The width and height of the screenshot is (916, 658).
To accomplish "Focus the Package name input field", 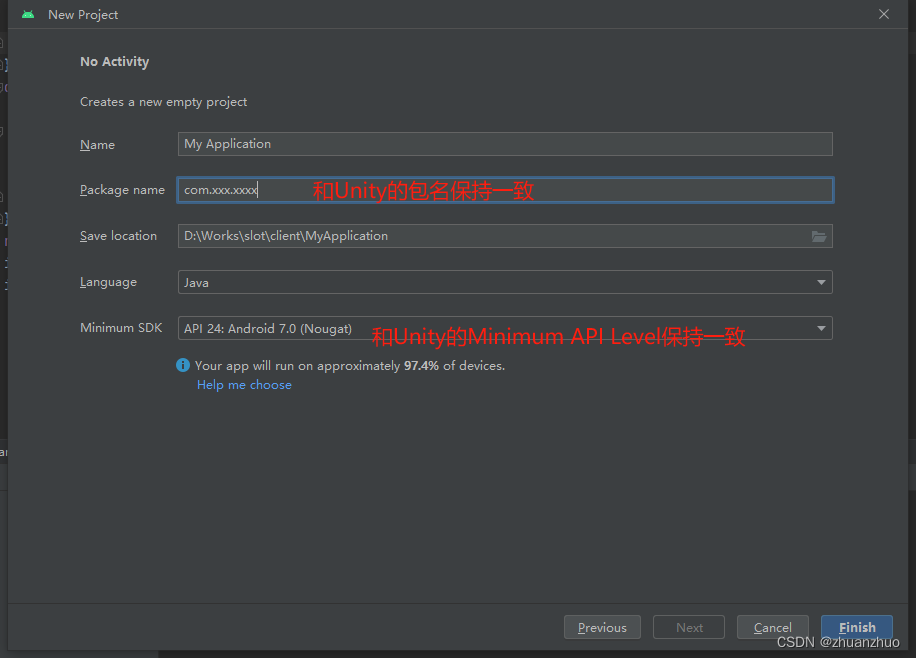I will pyautogui.click(x=505, y=190).
